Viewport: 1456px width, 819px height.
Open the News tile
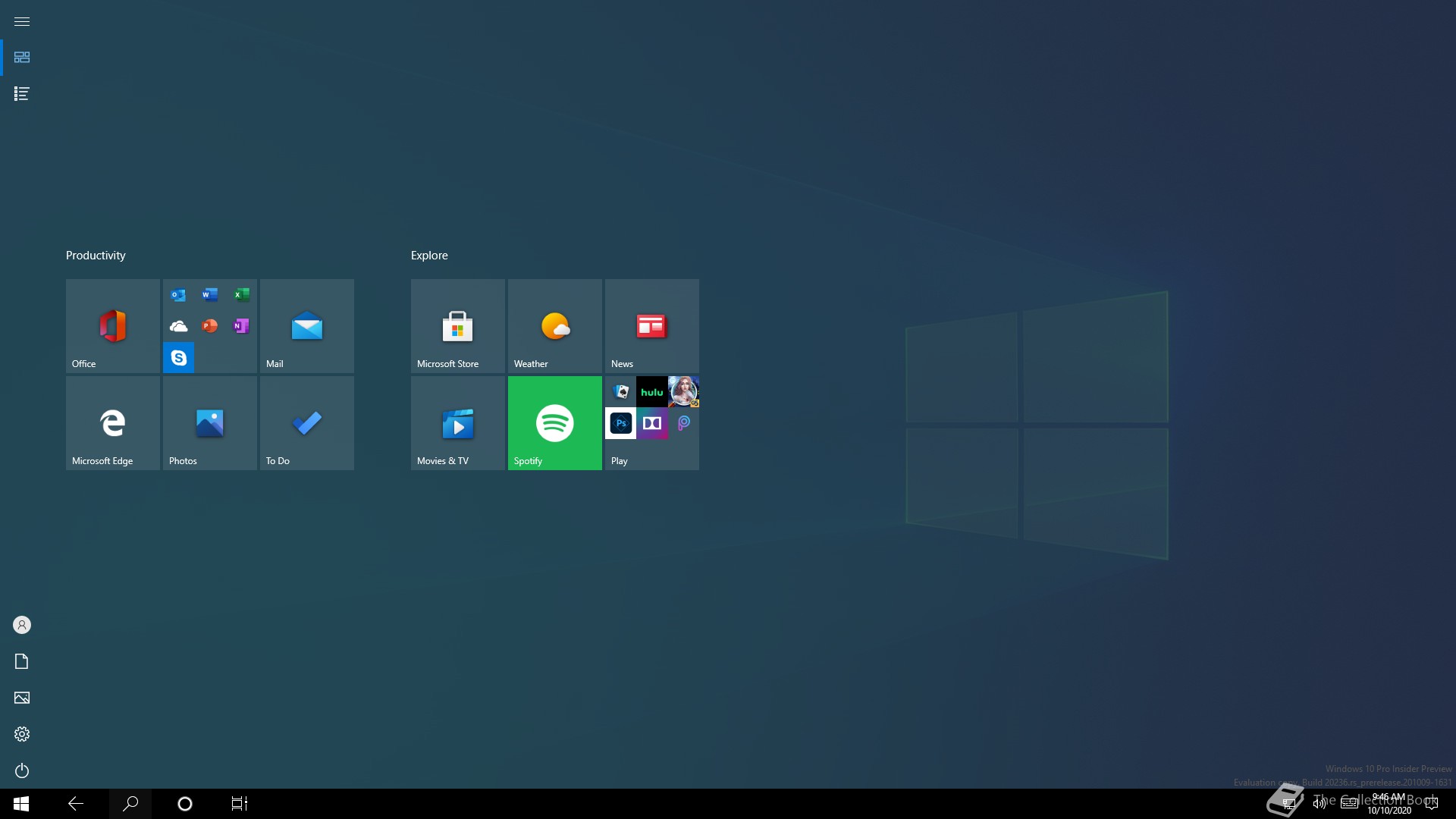click(651, 326)
